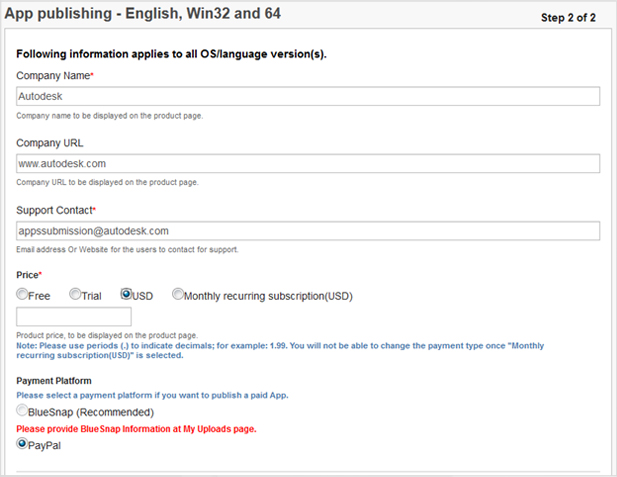The height and width of the screenshot is (477, 617).
Task: Select the USD price radio button
Action: pyautogui.click(x=127, y=295)
